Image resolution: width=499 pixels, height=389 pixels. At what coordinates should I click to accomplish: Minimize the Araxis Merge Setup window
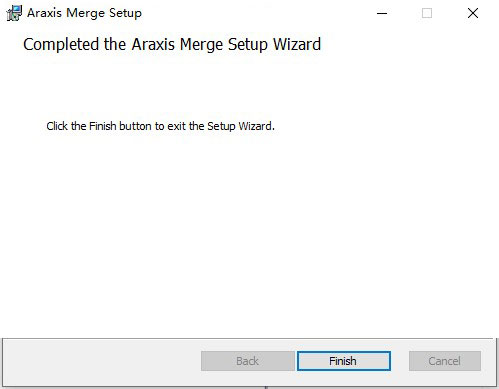(x=382, y=13)
